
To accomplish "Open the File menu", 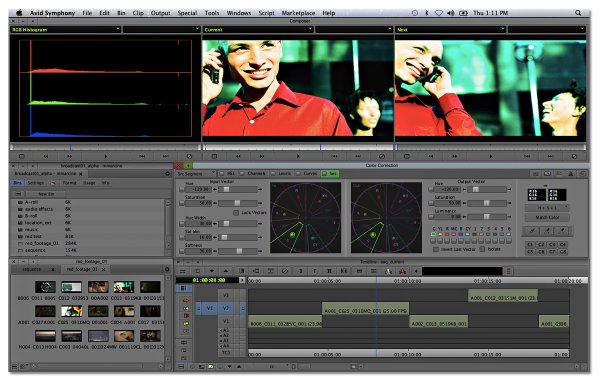I will [x=87, y=13].
